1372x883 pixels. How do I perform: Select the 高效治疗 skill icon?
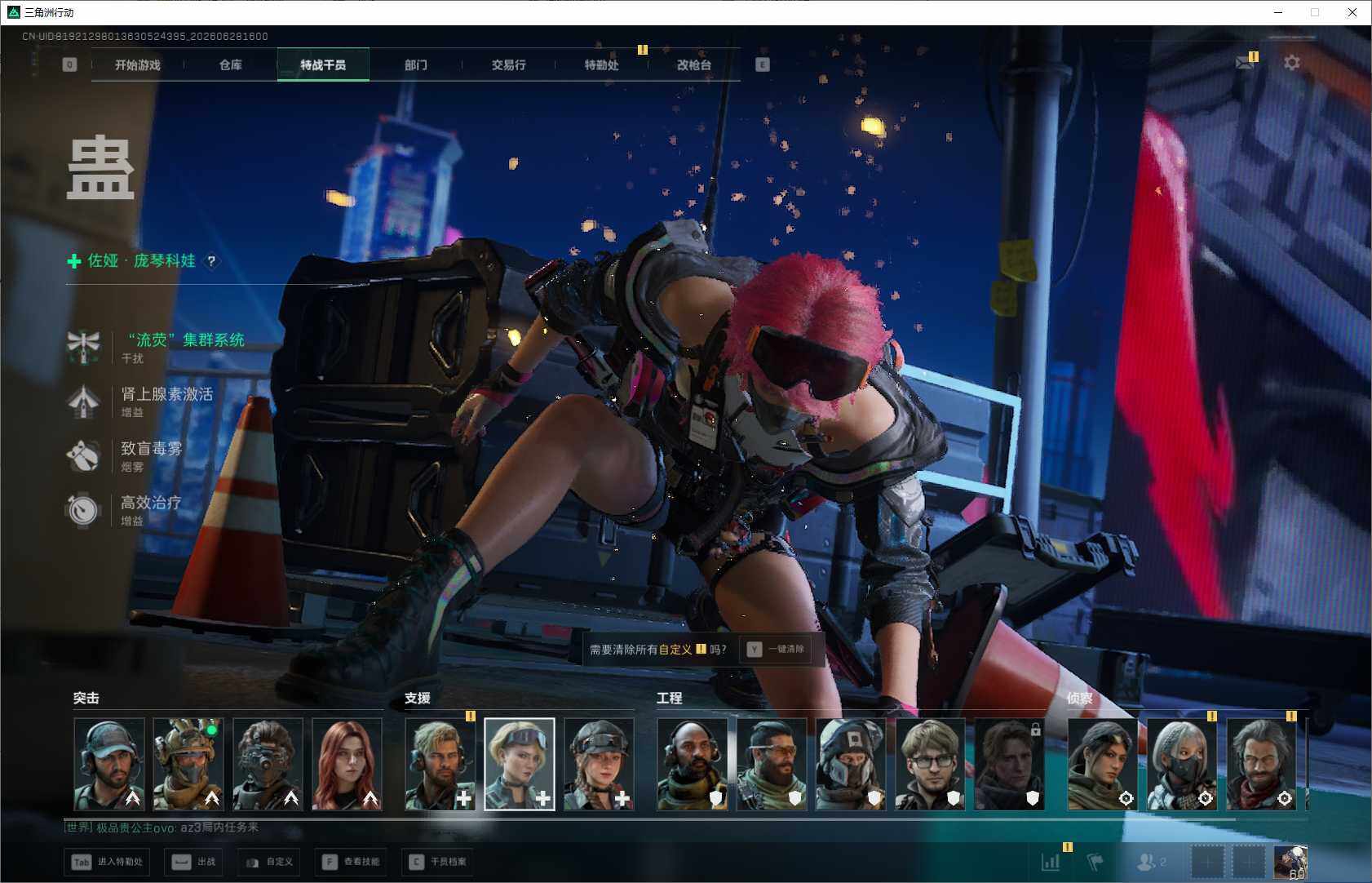[x=83, y=509]
